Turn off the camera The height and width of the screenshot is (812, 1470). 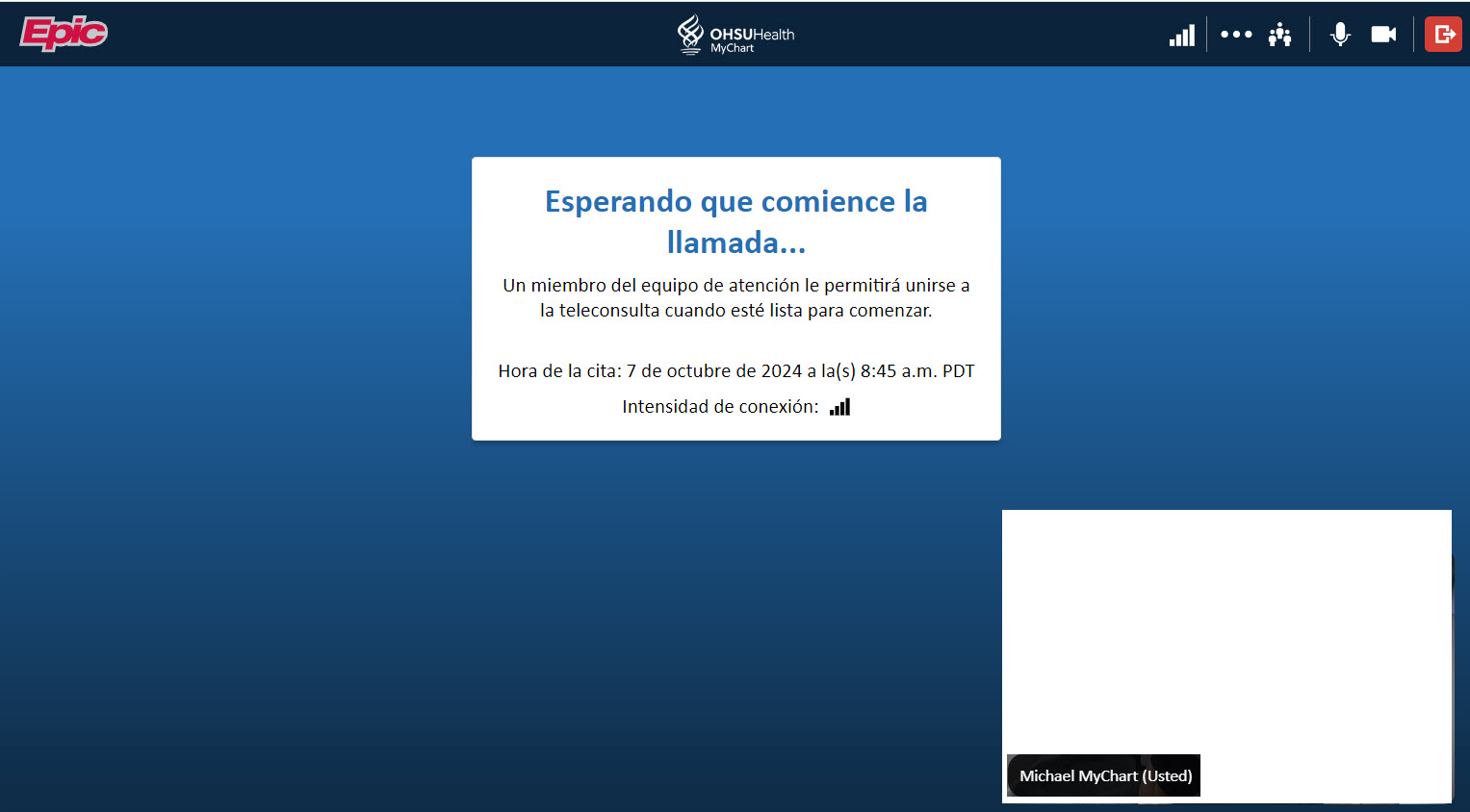tap(1383, 35)
